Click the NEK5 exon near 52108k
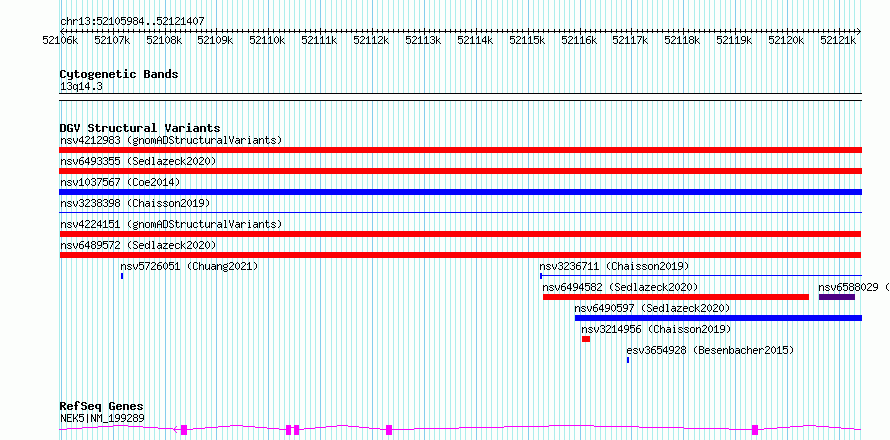 (x=183, y=430)
